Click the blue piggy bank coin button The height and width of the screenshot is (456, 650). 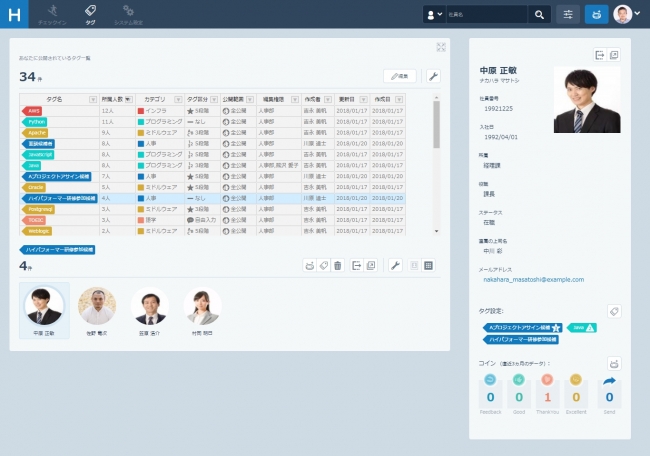point(595,14)
